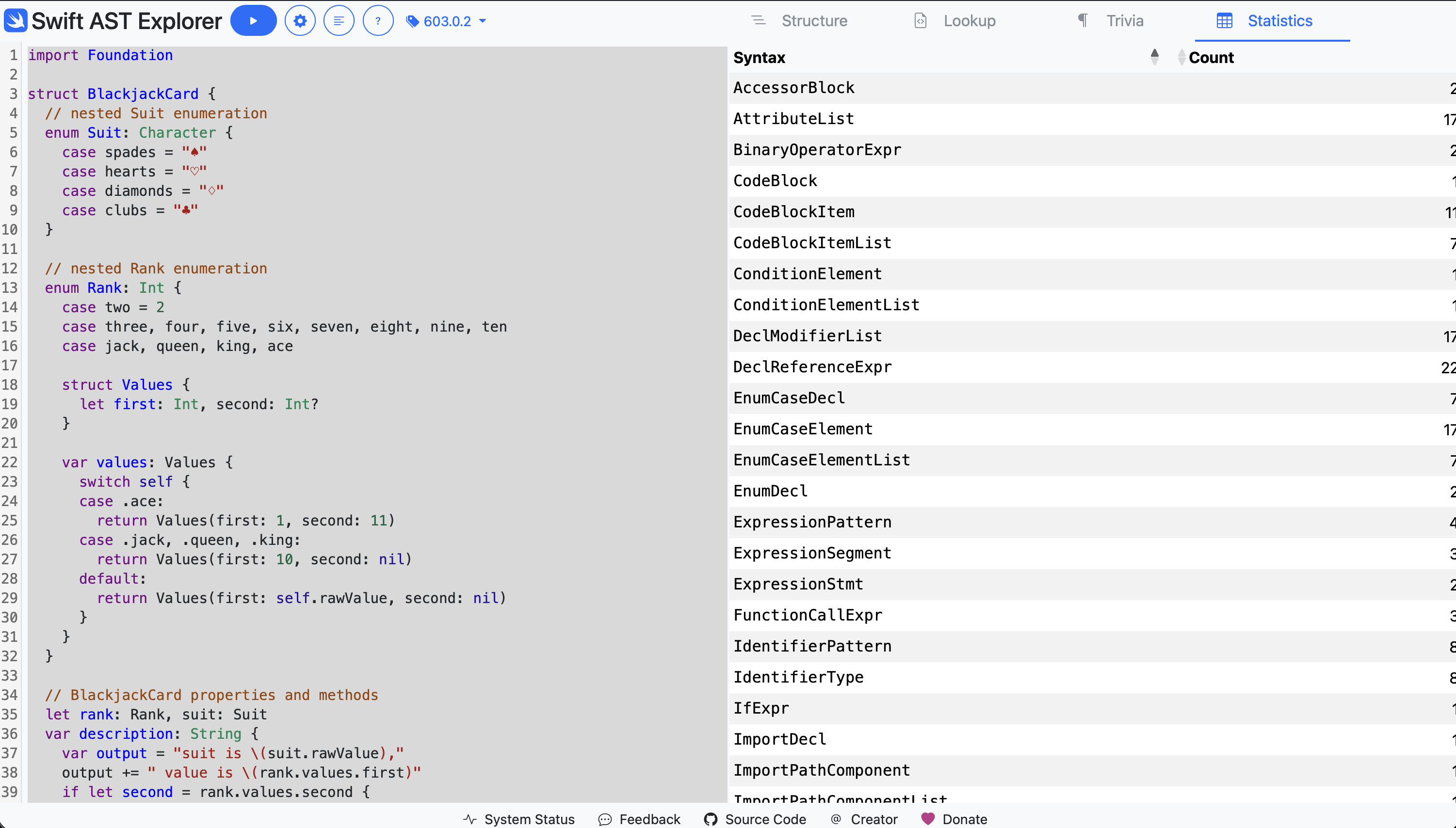This screenshot has height=828, width=1456.
Task: Open the Feedback link
Action: click(x=639, y=819)
